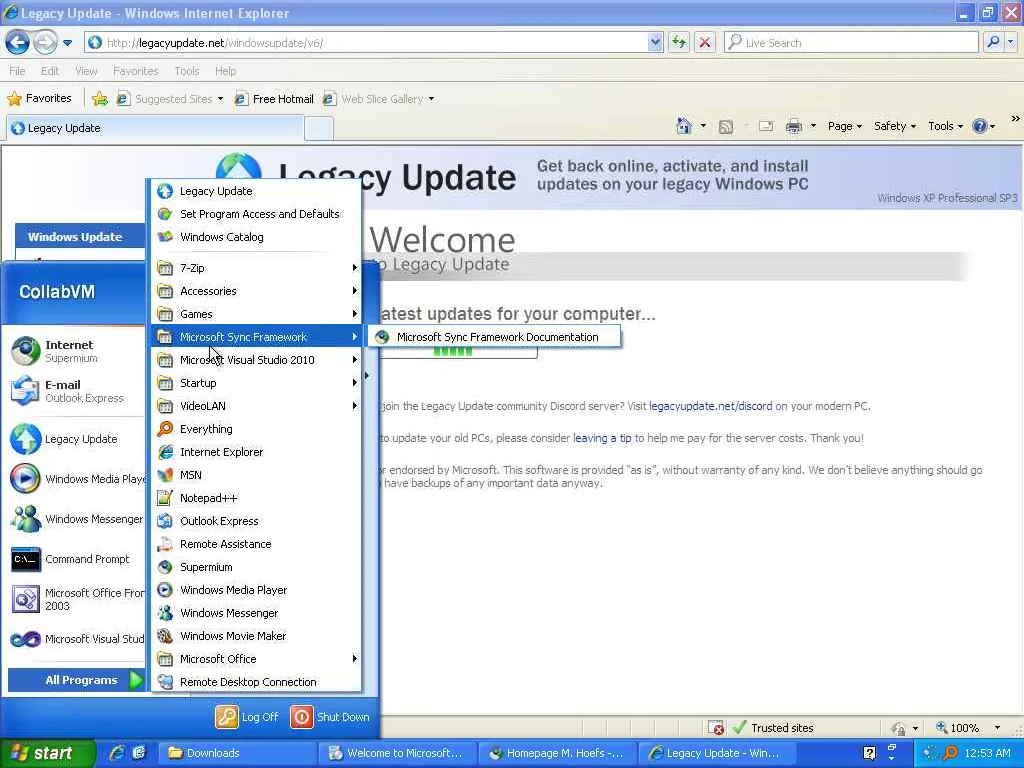Expand the Accessories program folder
The width and height of the screenshot is (1024, 768).
(x=256, y=291)
